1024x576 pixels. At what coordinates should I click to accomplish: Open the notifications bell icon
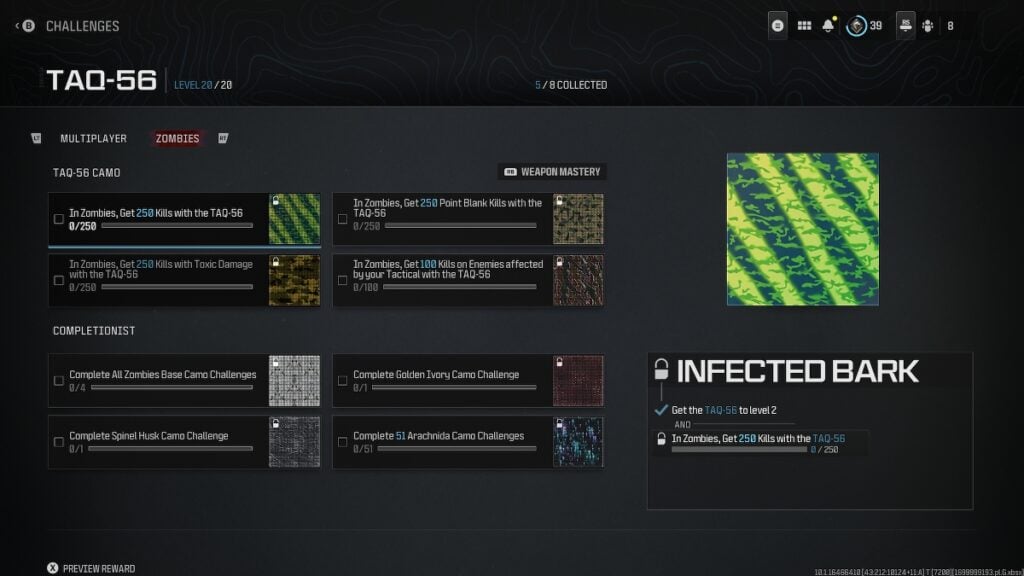[x=827, y=25]
